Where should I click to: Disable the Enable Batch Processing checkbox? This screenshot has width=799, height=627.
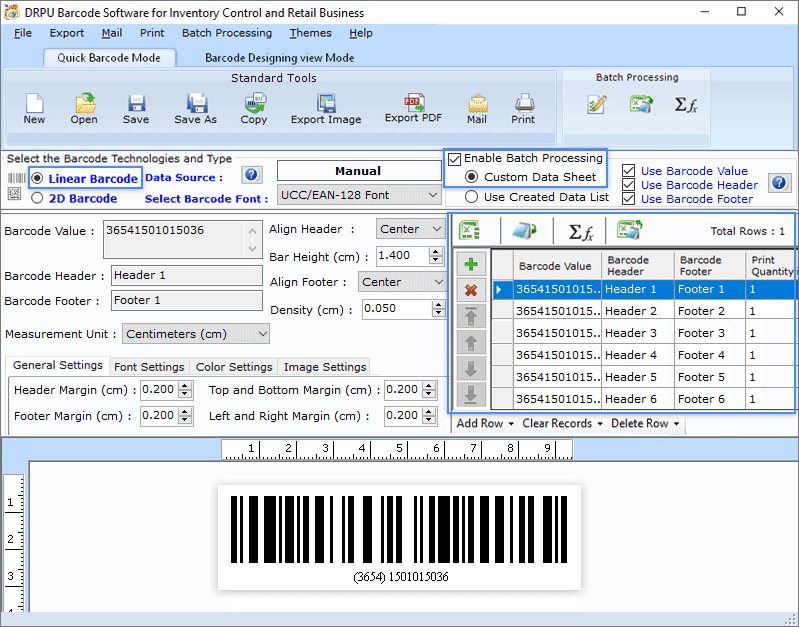pyautogui.click(x=455, y=158)
